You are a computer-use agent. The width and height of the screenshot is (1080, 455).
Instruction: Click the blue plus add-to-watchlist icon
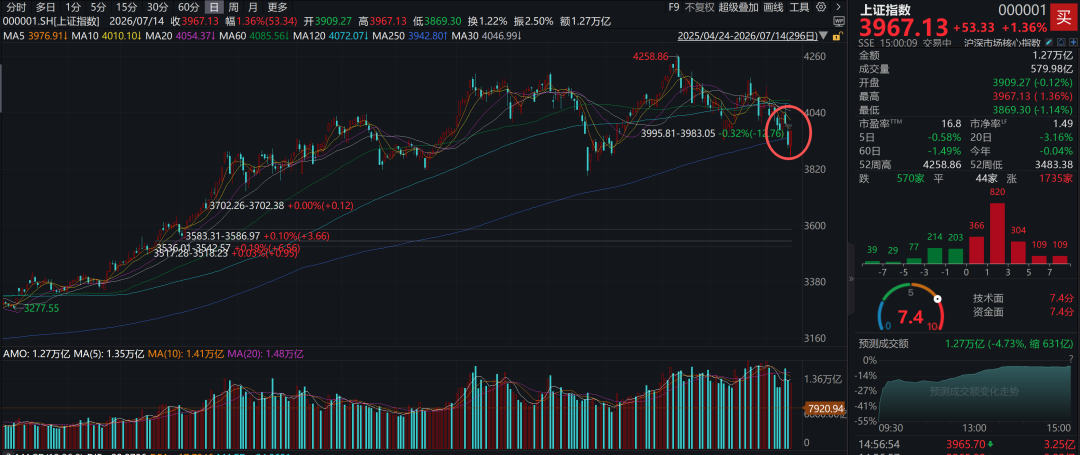click(1074, 42)
